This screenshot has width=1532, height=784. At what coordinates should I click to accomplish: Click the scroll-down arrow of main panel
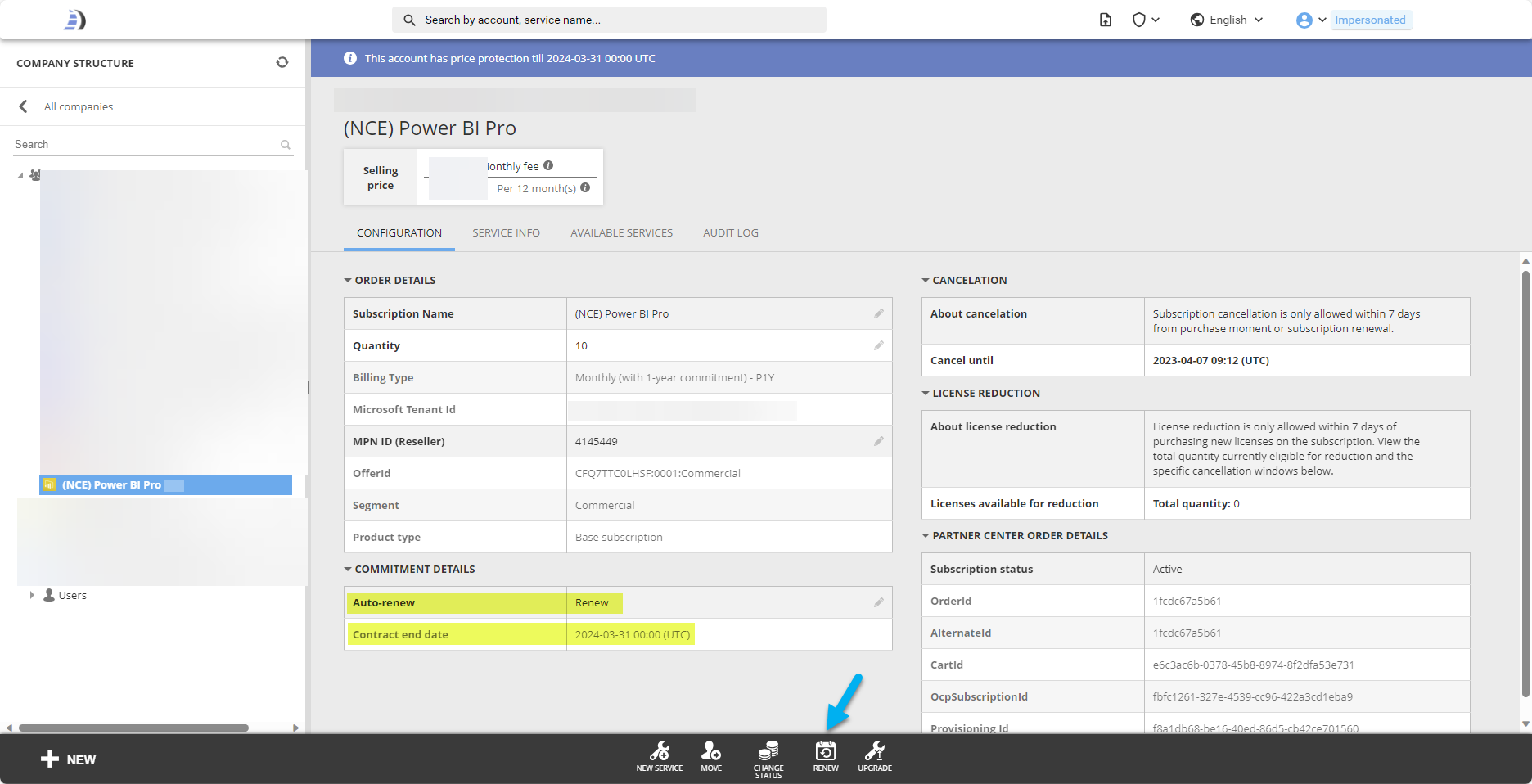point(1525,723)
